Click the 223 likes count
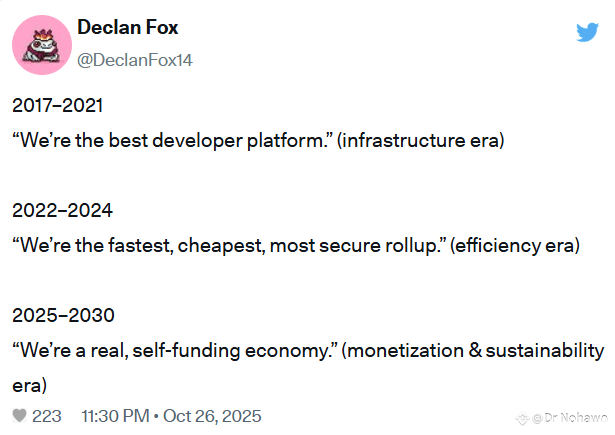 47,416
